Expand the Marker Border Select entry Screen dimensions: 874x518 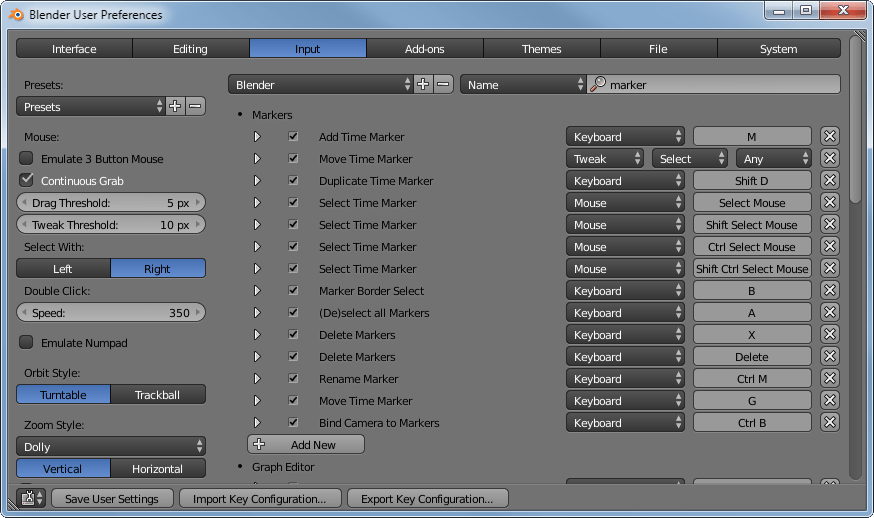click(x=257, y=291)
